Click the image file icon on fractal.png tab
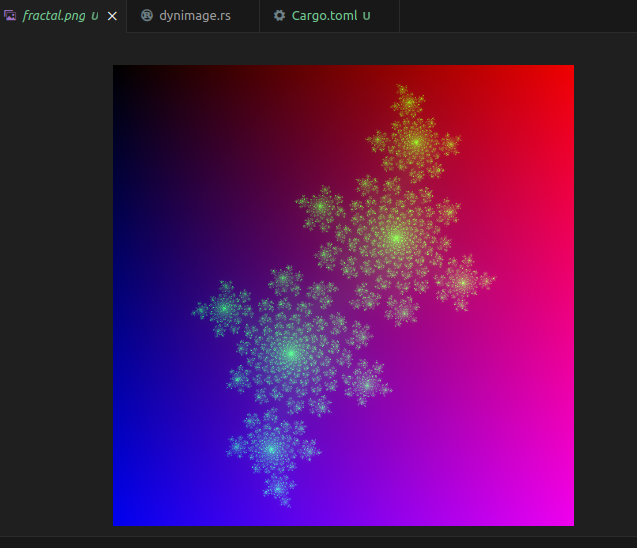The height and width of the screenshot is (548, 637). tap(10, 16)
